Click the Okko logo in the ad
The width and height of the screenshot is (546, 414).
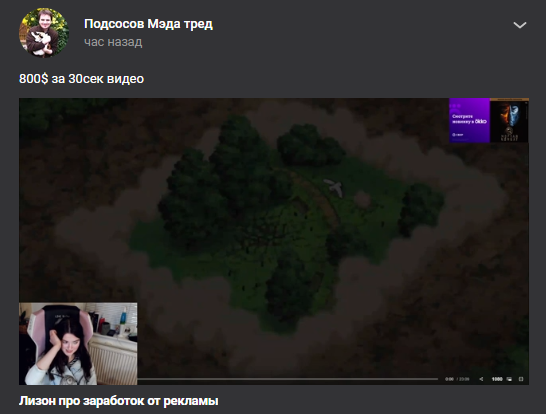pos(481,122)
